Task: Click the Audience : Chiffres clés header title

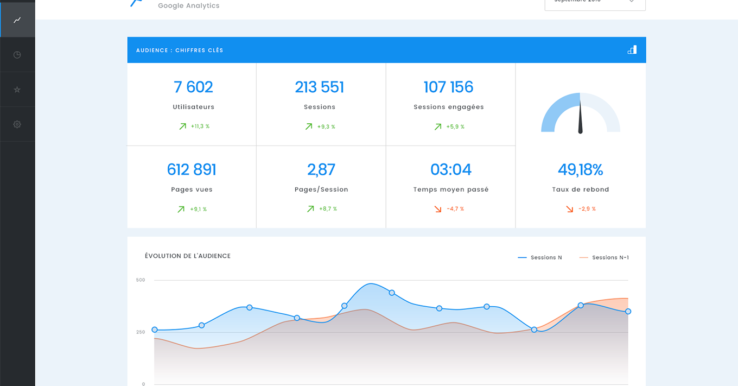Action: (x=179, y=50)
